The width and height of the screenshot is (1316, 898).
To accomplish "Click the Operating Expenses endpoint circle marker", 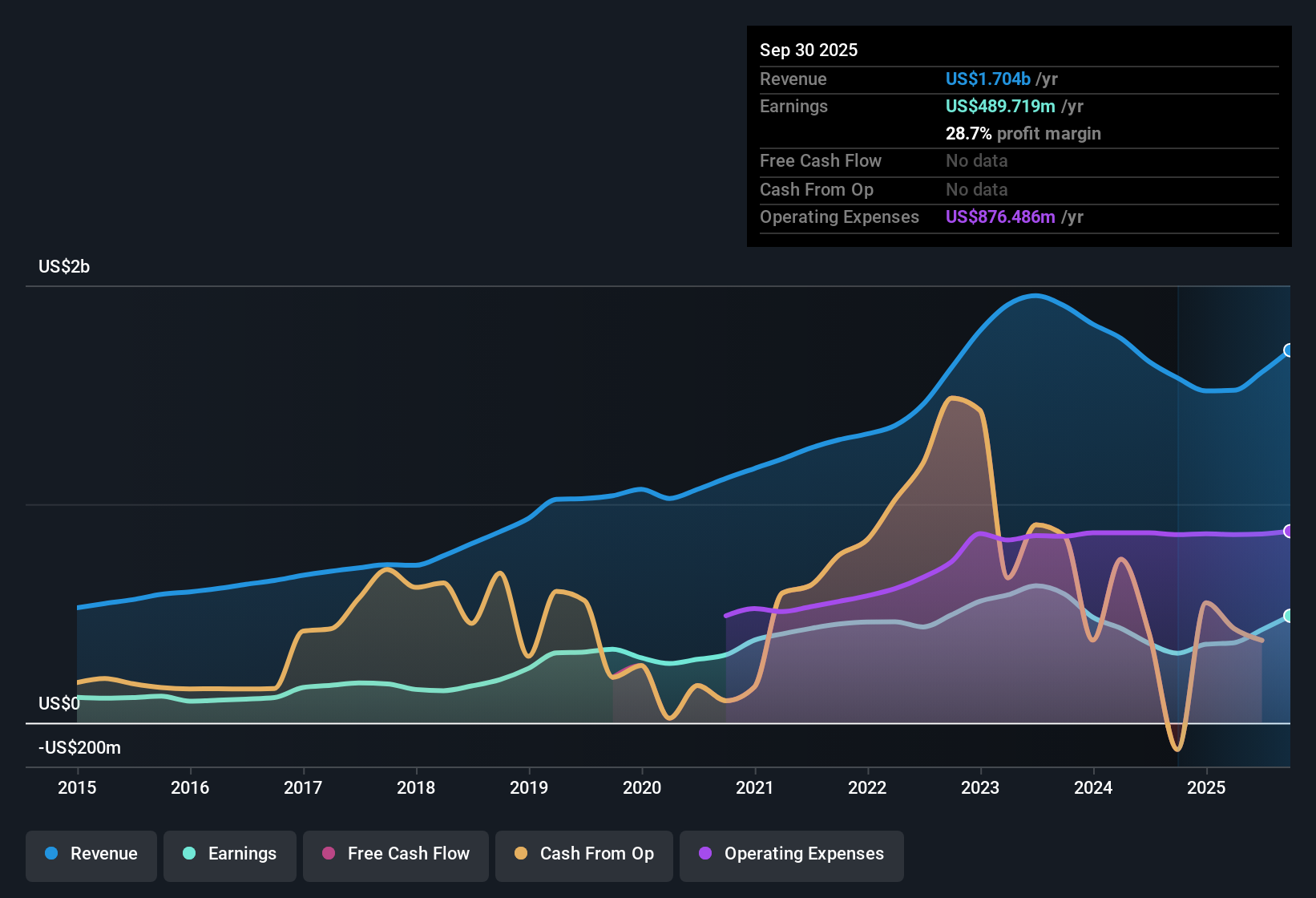I will pos(1289,529).
